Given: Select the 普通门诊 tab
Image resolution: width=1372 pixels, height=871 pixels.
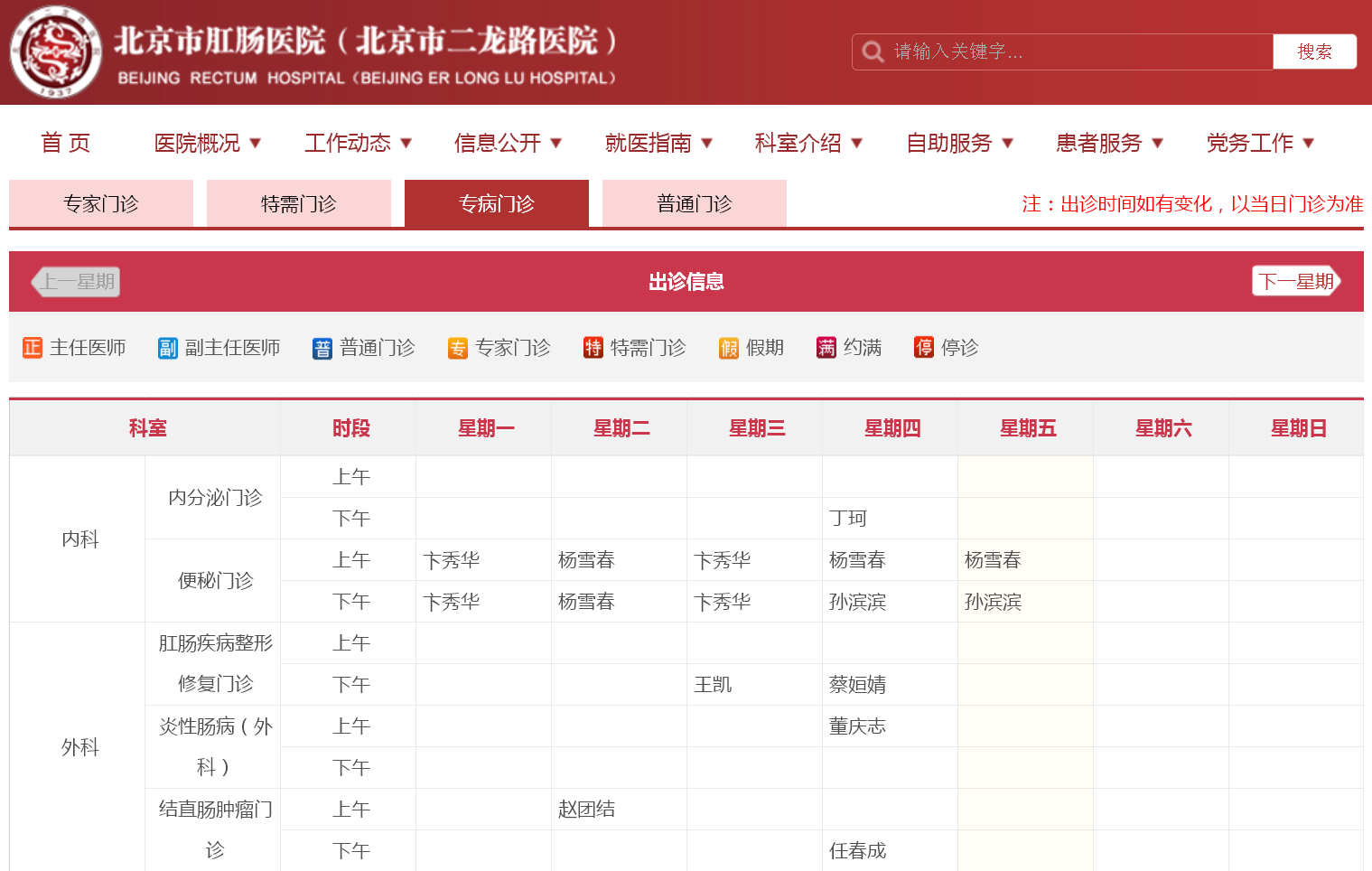Looking at the screenshot, I should pos(694,203).
